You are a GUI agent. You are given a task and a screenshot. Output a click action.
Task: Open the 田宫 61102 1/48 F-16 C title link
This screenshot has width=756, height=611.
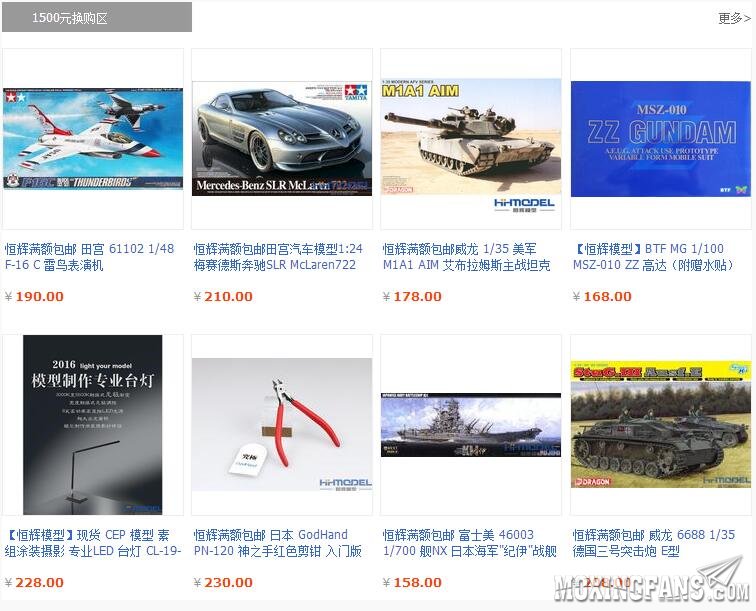tap(90, 257)
